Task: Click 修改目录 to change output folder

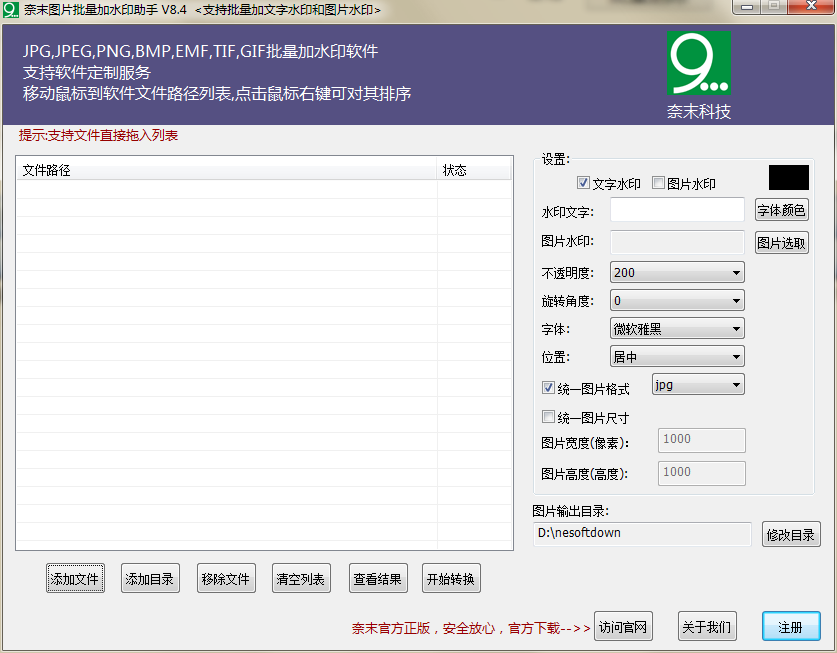Action: [791, 533]
